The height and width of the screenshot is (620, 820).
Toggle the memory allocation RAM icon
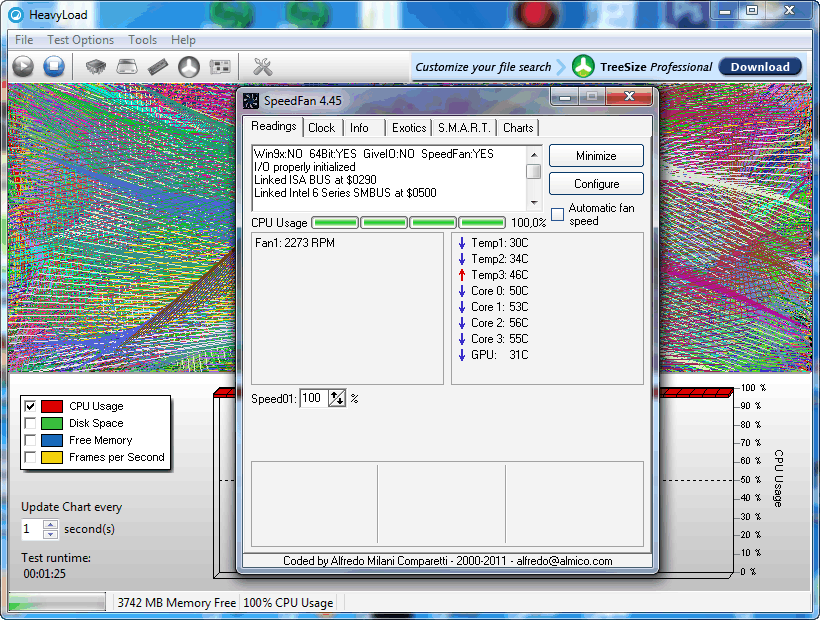(x=158, y=67)
